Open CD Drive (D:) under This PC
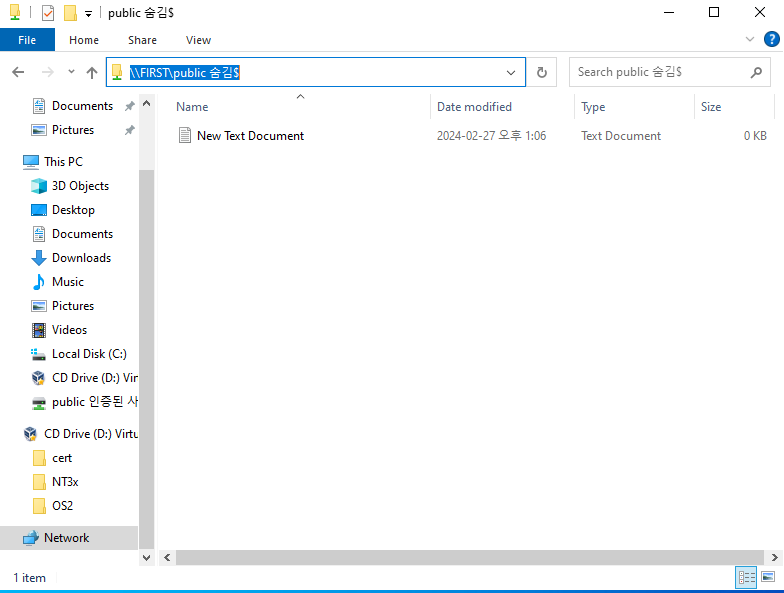The image size is (784, 593). tap(84, 378)
